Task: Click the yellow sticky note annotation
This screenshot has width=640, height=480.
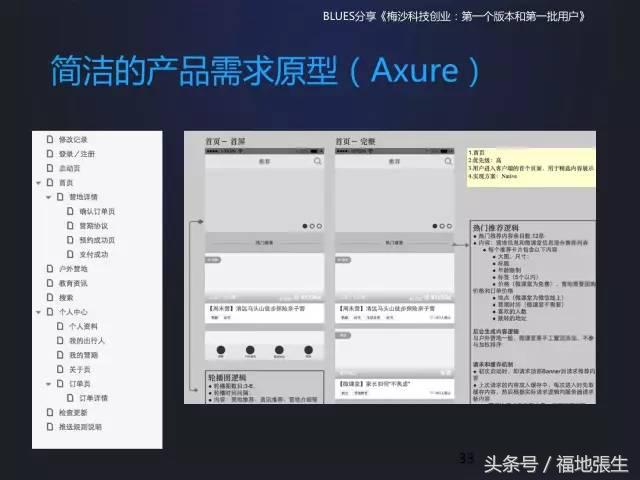Action: [531, 167]
